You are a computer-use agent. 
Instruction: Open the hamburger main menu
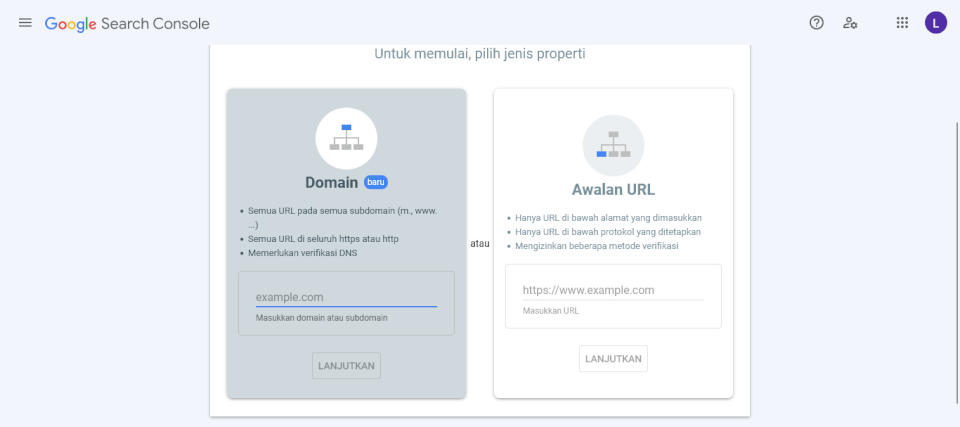(x=25, y=23)
